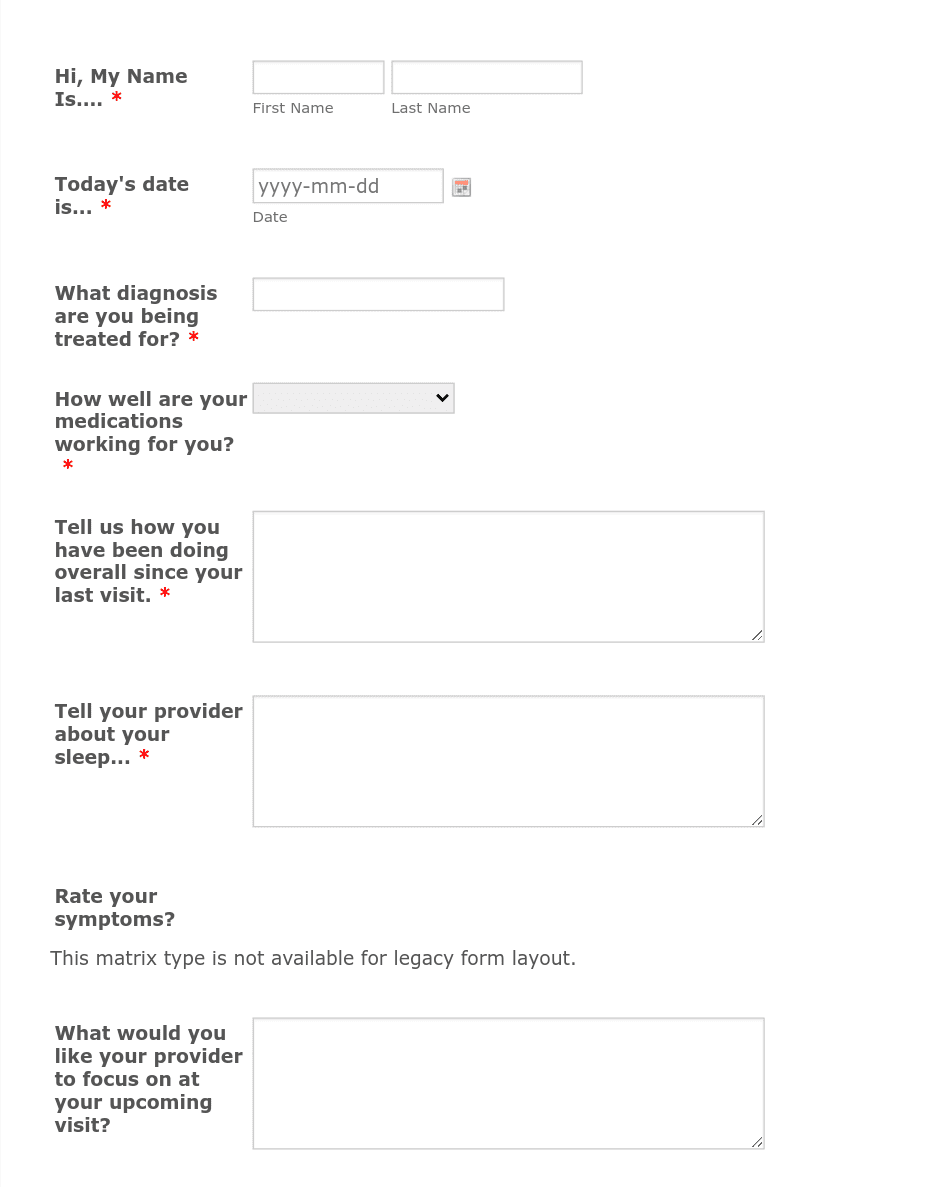Image resolution: width=930 pixels, height=1187 pixels.
Task: Click the dropdown arrow on the medications combo box
Action: click(x=441, y=397)
